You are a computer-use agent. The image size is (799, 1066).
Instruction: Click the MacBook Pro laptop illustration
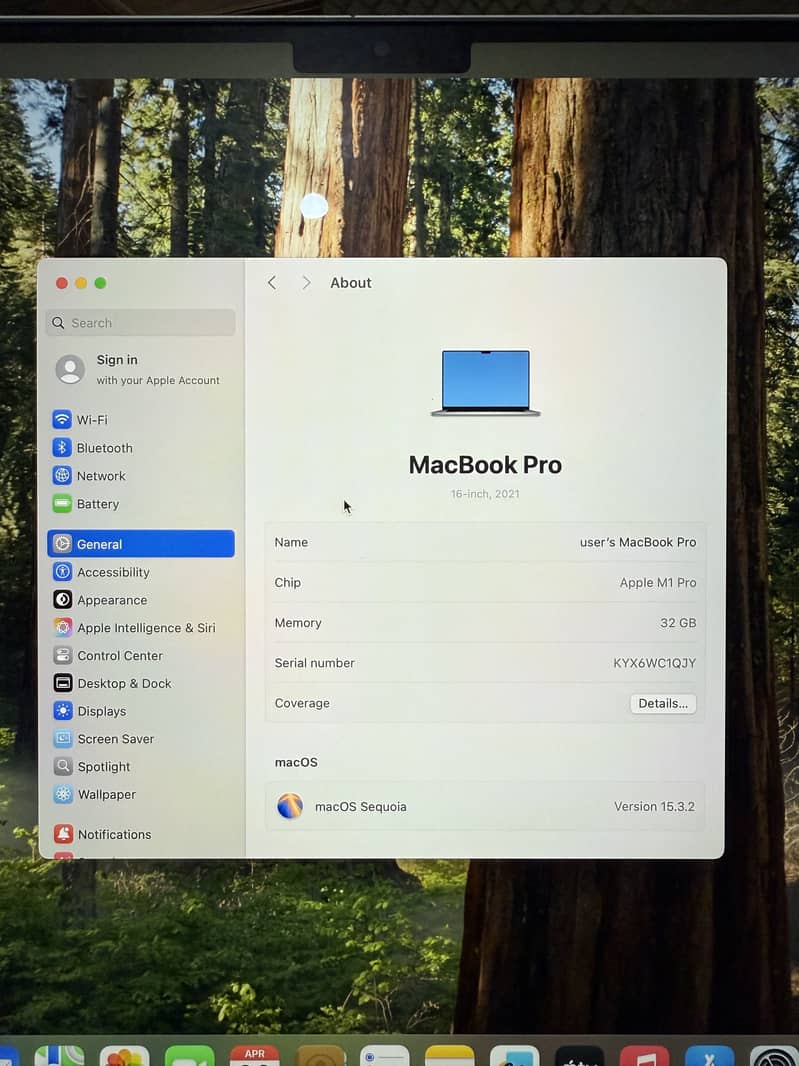coord(486,382)
